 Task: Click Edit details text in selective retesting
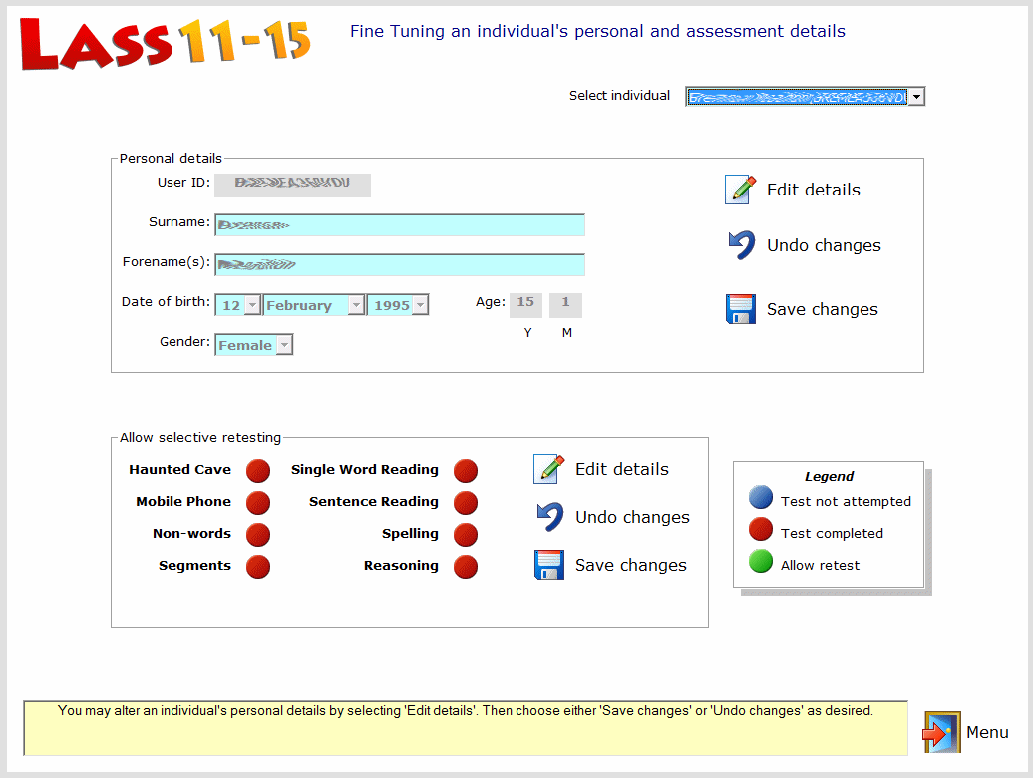point(622,469)
